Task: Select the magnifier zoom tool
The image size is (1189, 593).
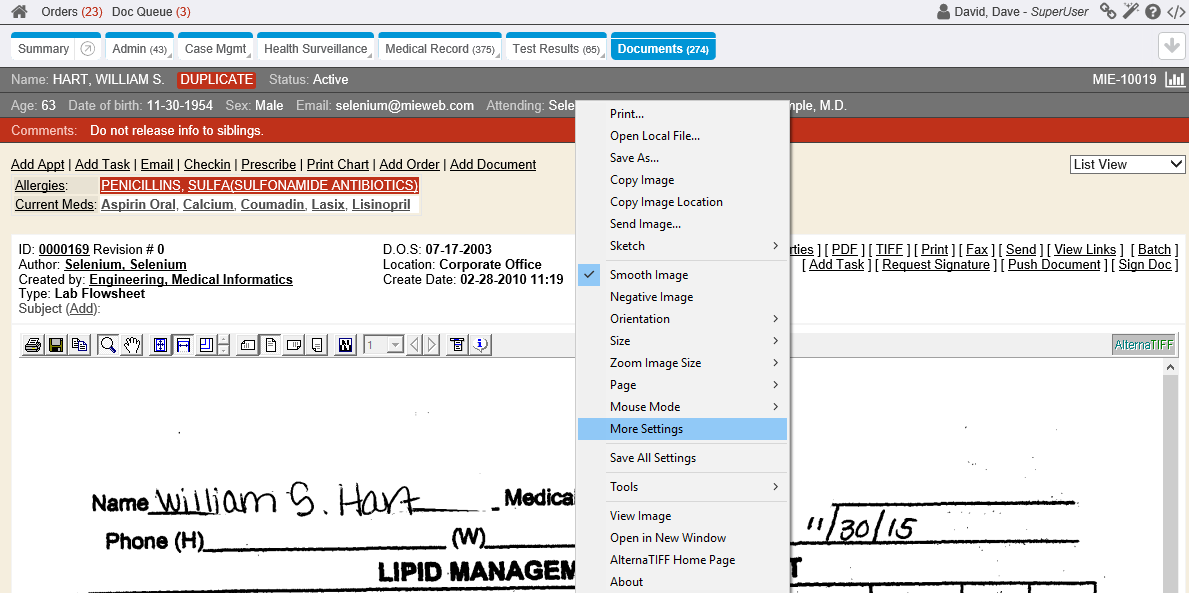Action: tap(108, 345)
